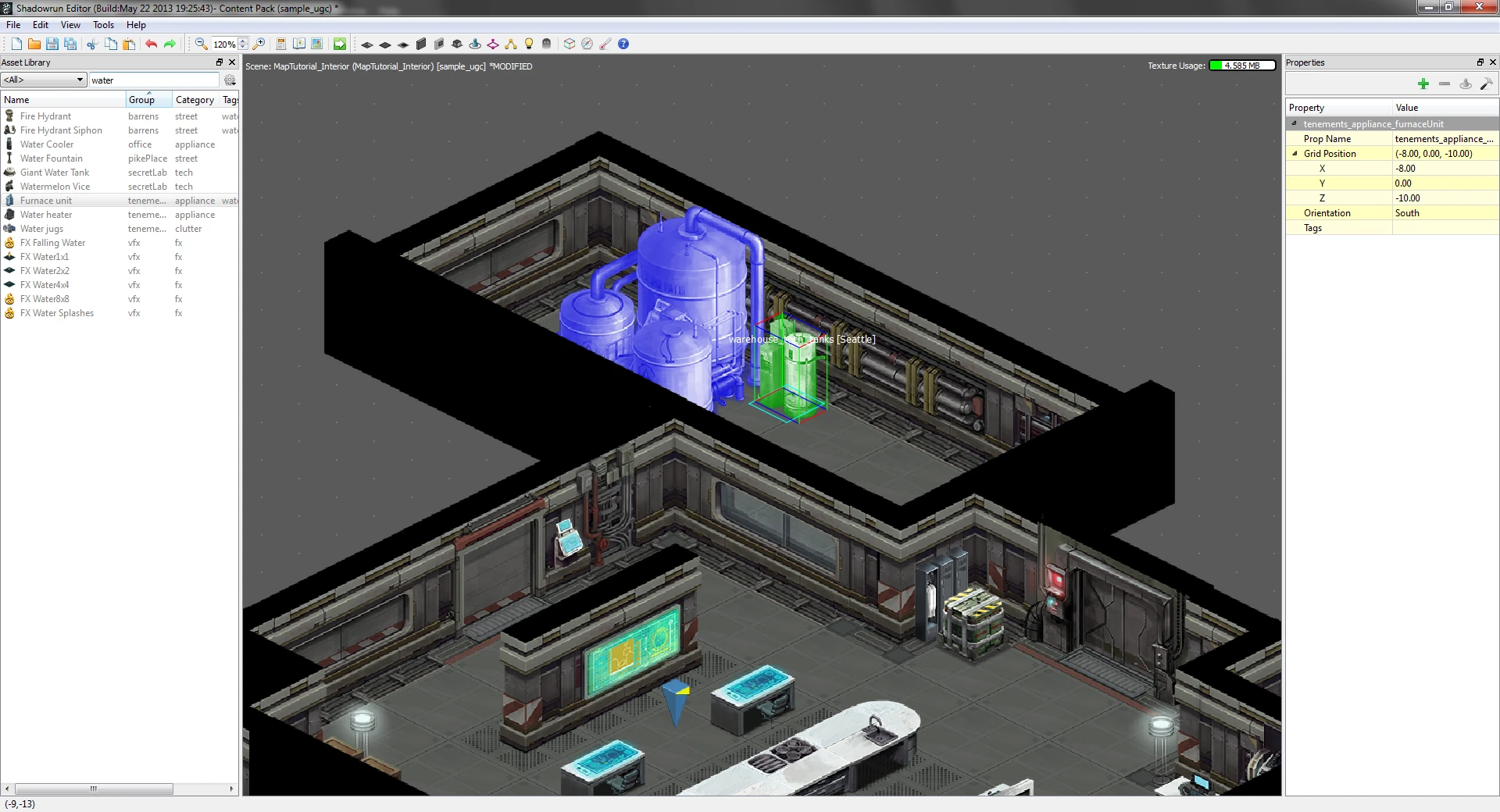
Task: Click the 120% zoom input field
Action: point(225,45)
